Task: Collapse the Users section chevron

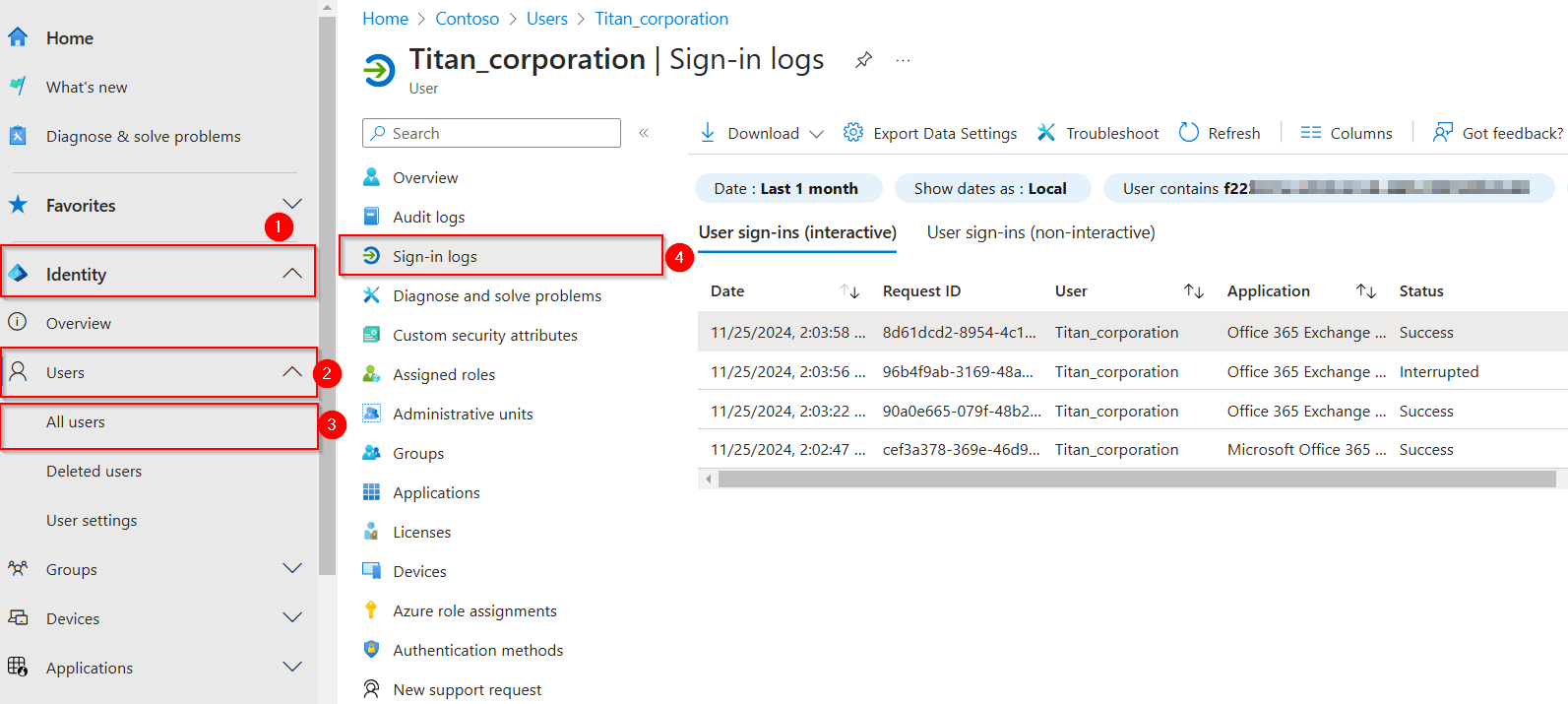Action: (292, 371)
